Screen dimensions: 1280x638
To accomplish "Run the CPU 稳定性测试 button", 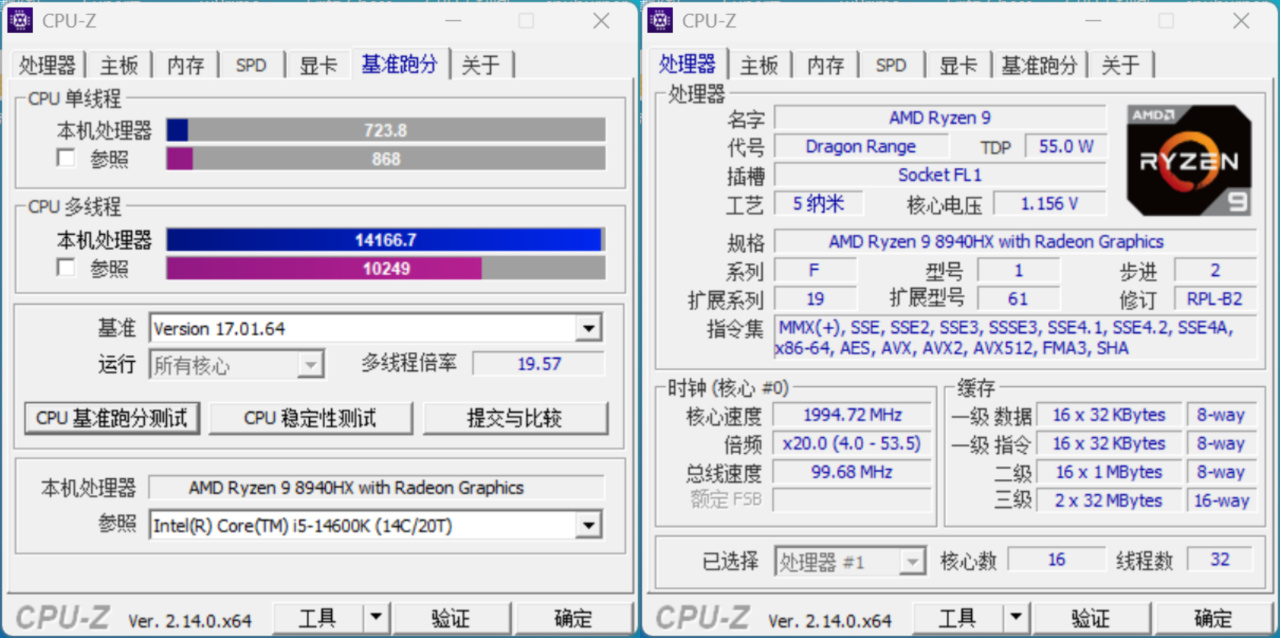I will tap(310, 418).
